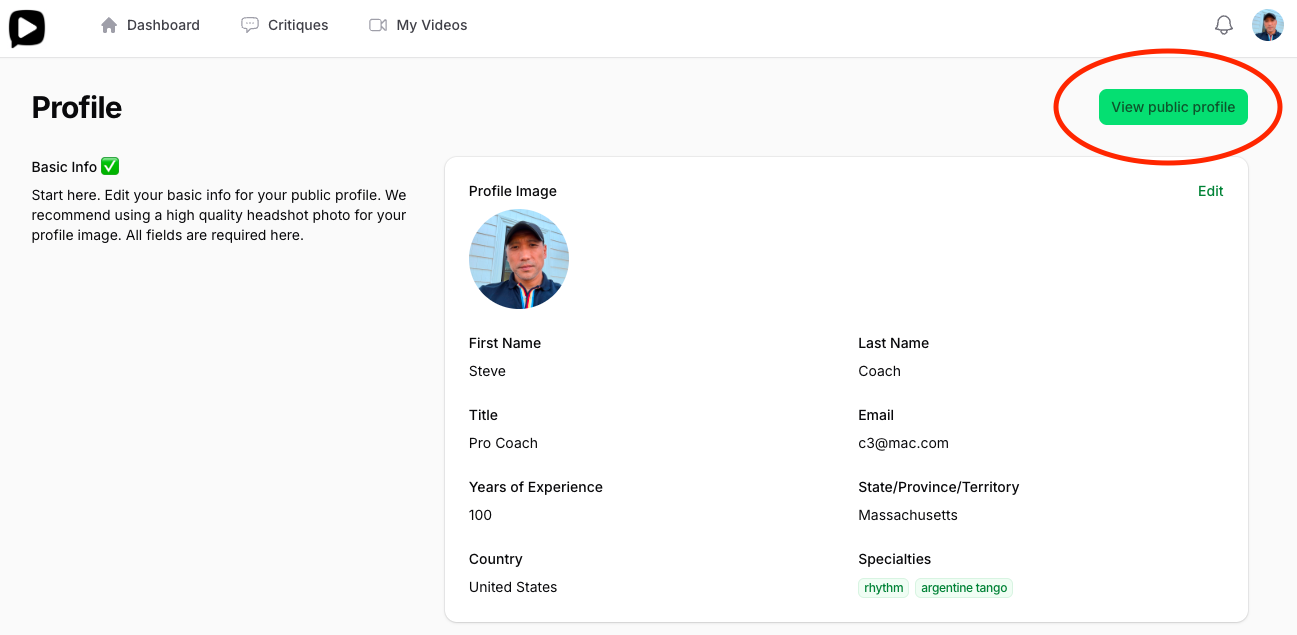The width and height of the screenshot is (1297, 635).
Task: Switch to the My Videos nav label
Action: [431, 25]
